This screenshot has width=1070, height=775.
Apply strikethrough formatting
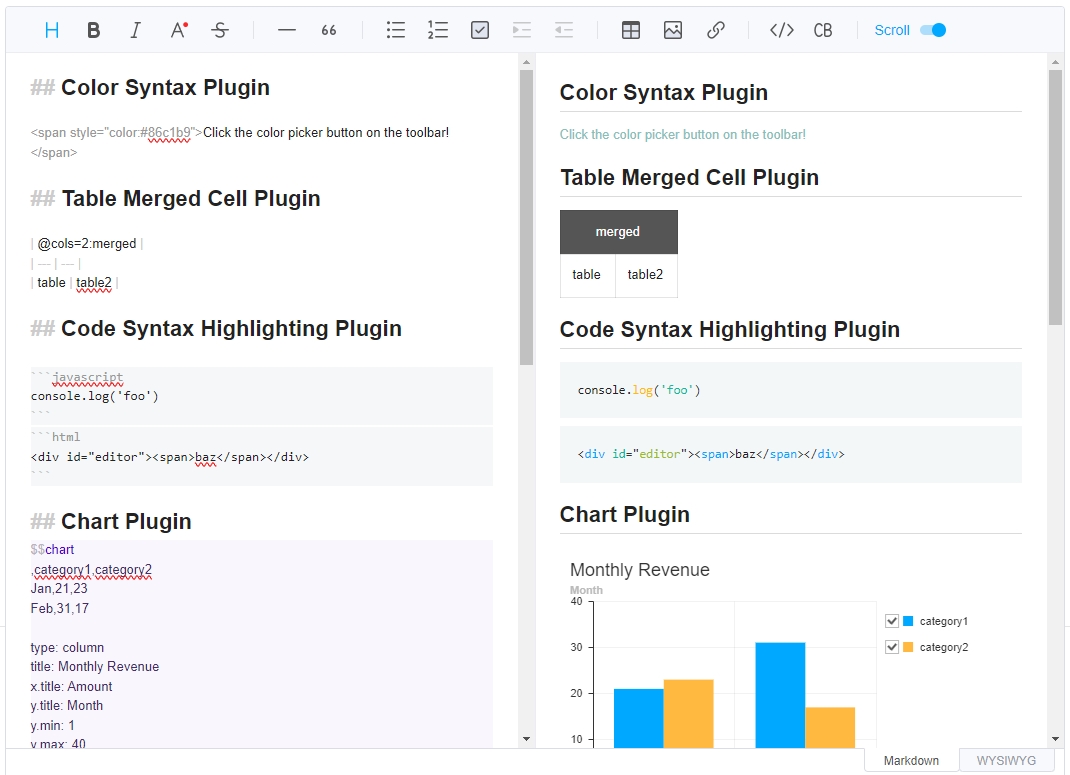point(220,30)
